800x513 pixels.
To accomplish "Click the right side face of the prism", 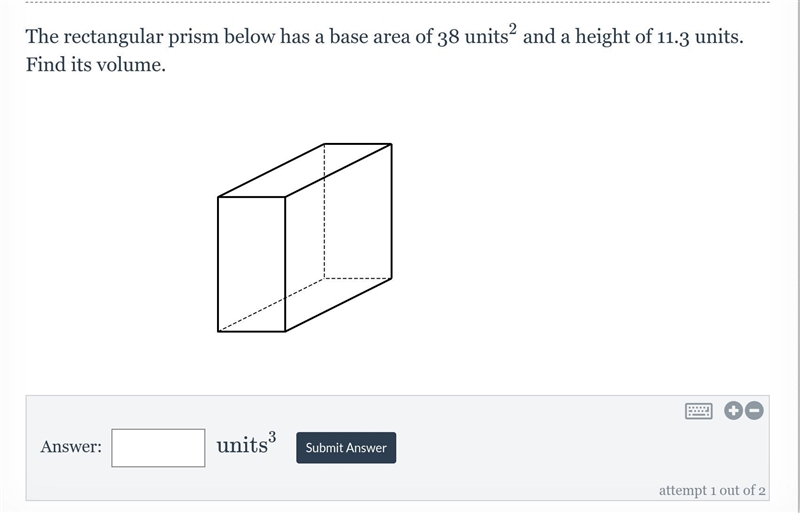I will [x=338, y=237].
